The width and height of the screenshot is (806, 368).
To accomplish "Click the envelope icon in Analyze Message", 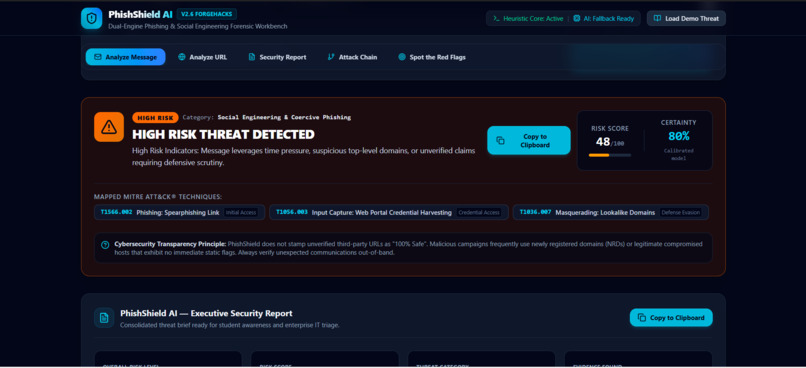I will (x=98, y=57).
